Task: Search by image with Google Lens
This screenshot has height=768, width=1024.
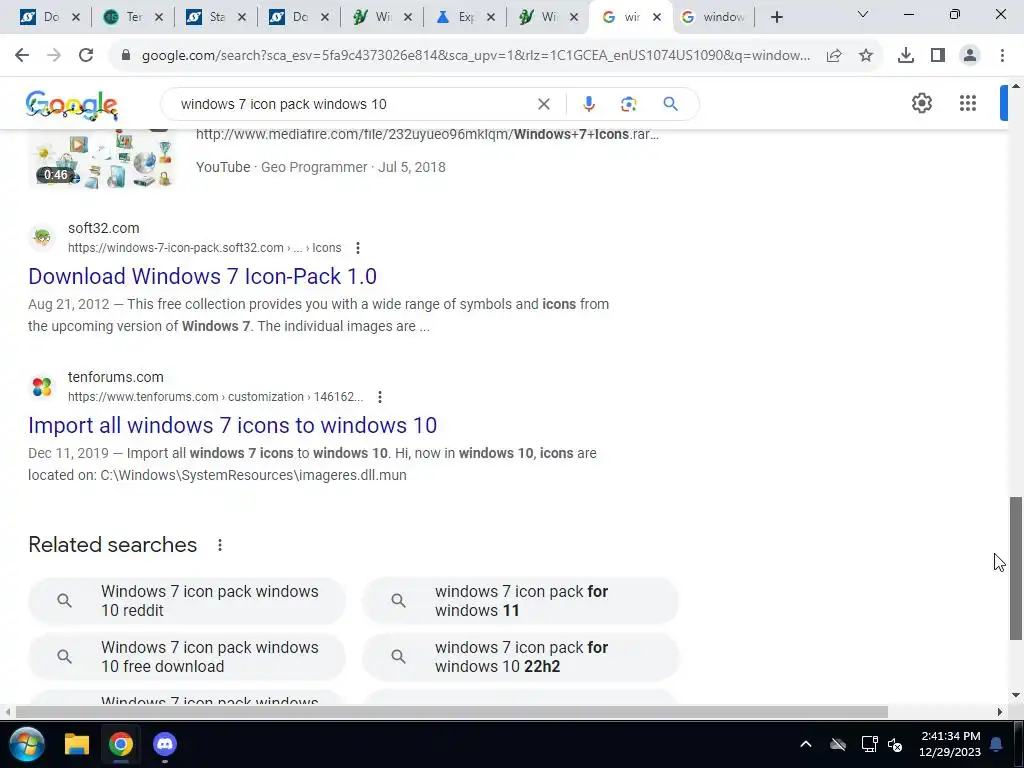Action: pos(628,104)
